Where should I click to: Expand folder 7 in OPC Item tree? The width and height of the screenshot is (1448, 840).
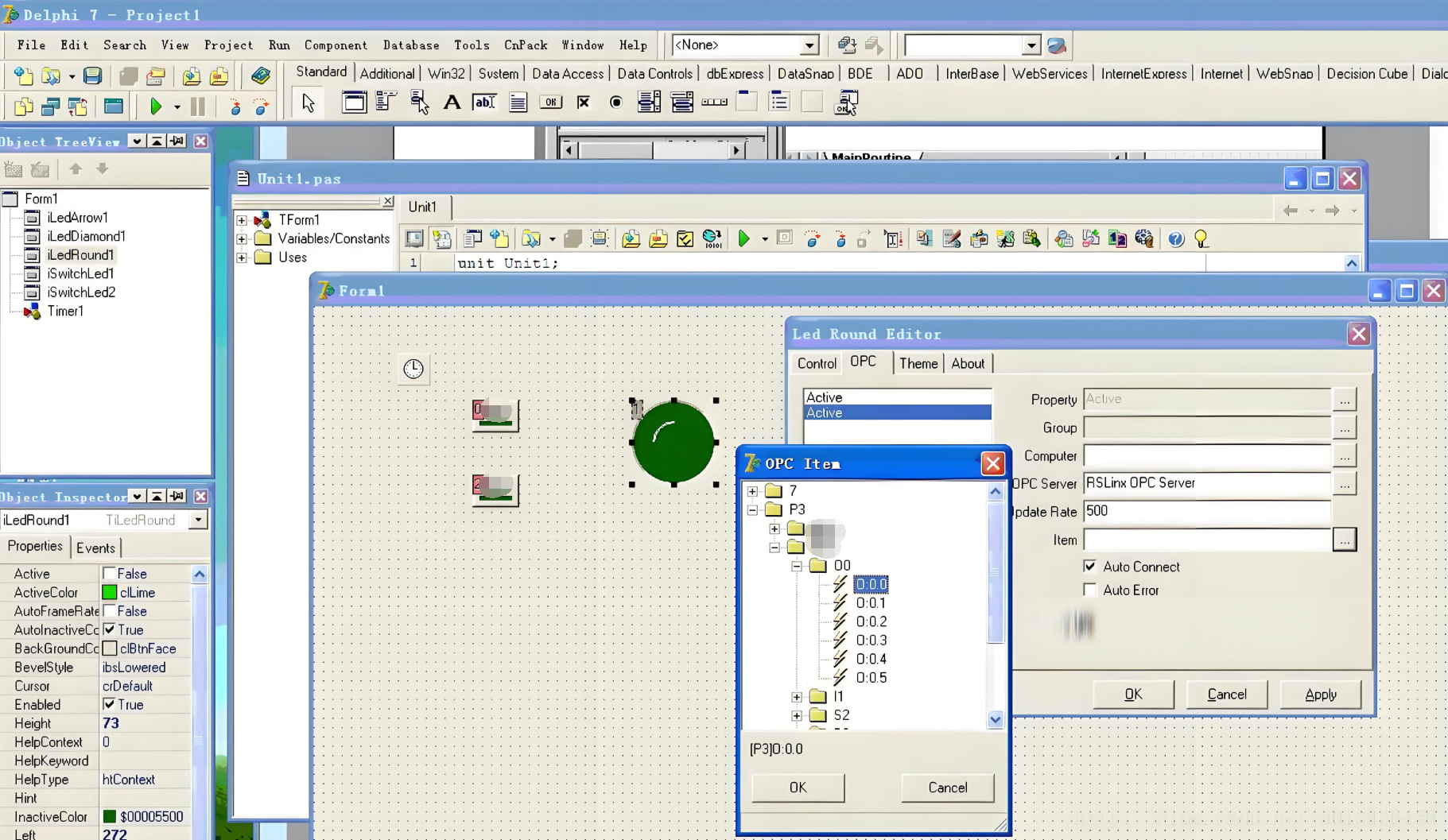point(752,491)
